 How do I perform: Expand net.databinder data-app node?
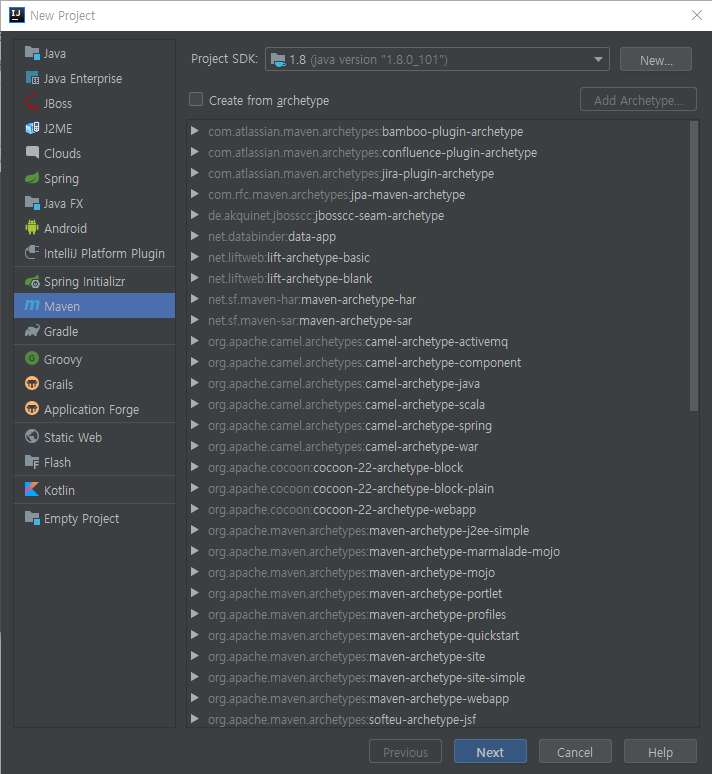click(195, 236)
